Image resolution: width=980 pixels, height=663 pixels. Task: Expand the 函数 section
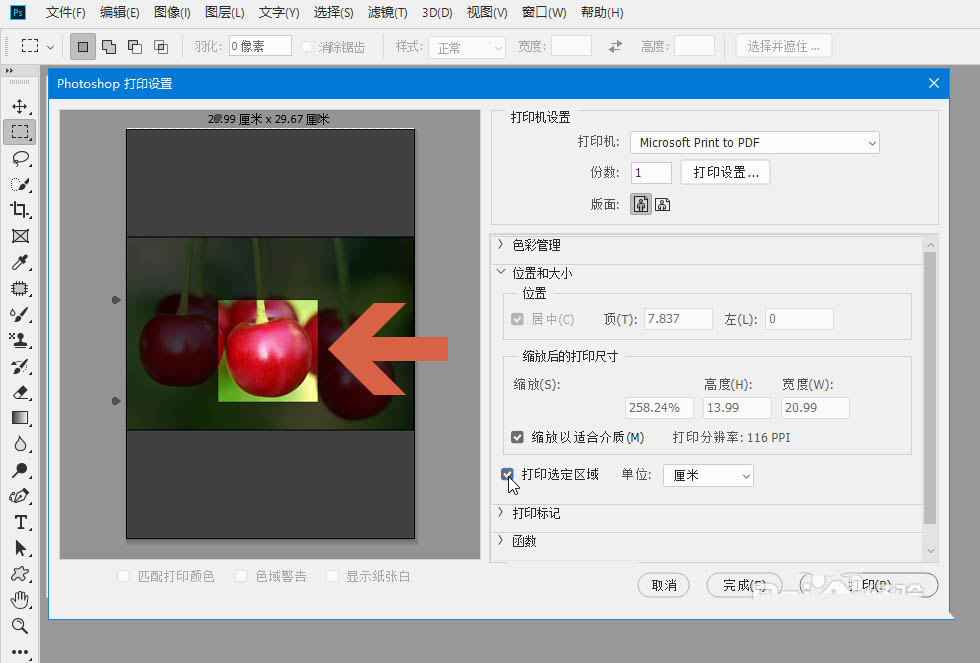(x=501, y=541)
